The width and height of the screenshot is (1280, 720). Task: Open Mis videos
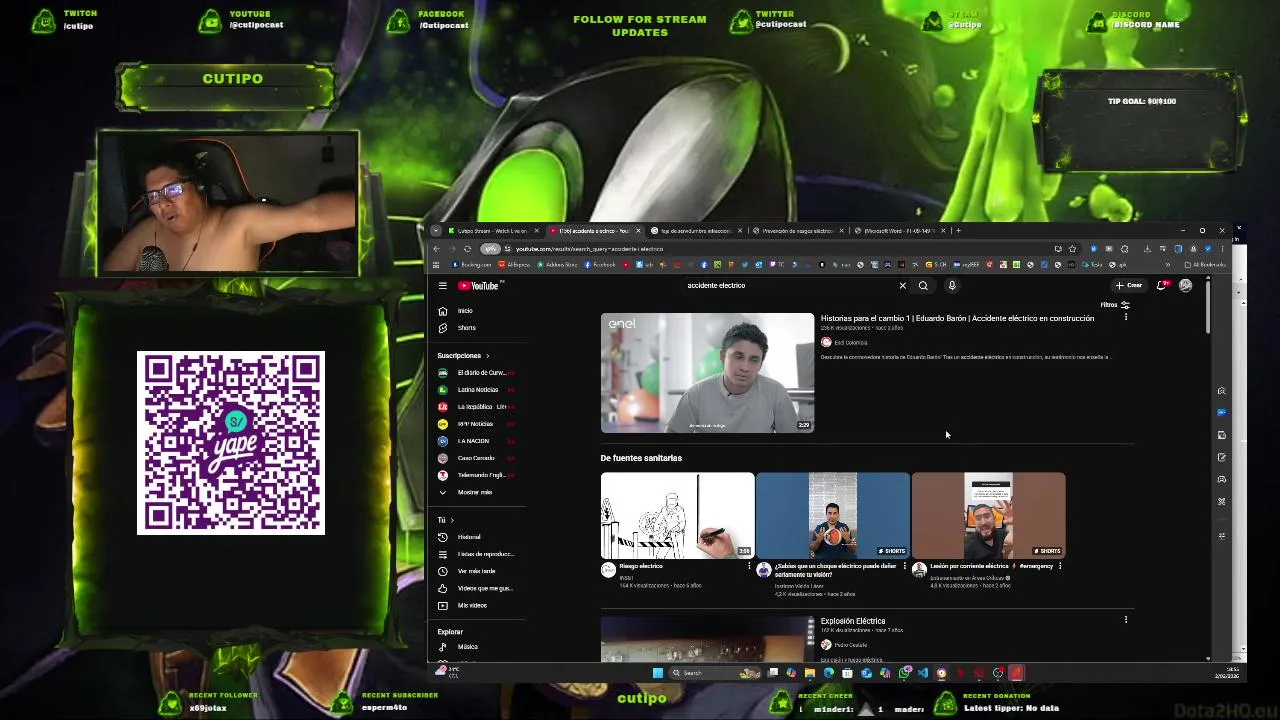coord(477,605)
